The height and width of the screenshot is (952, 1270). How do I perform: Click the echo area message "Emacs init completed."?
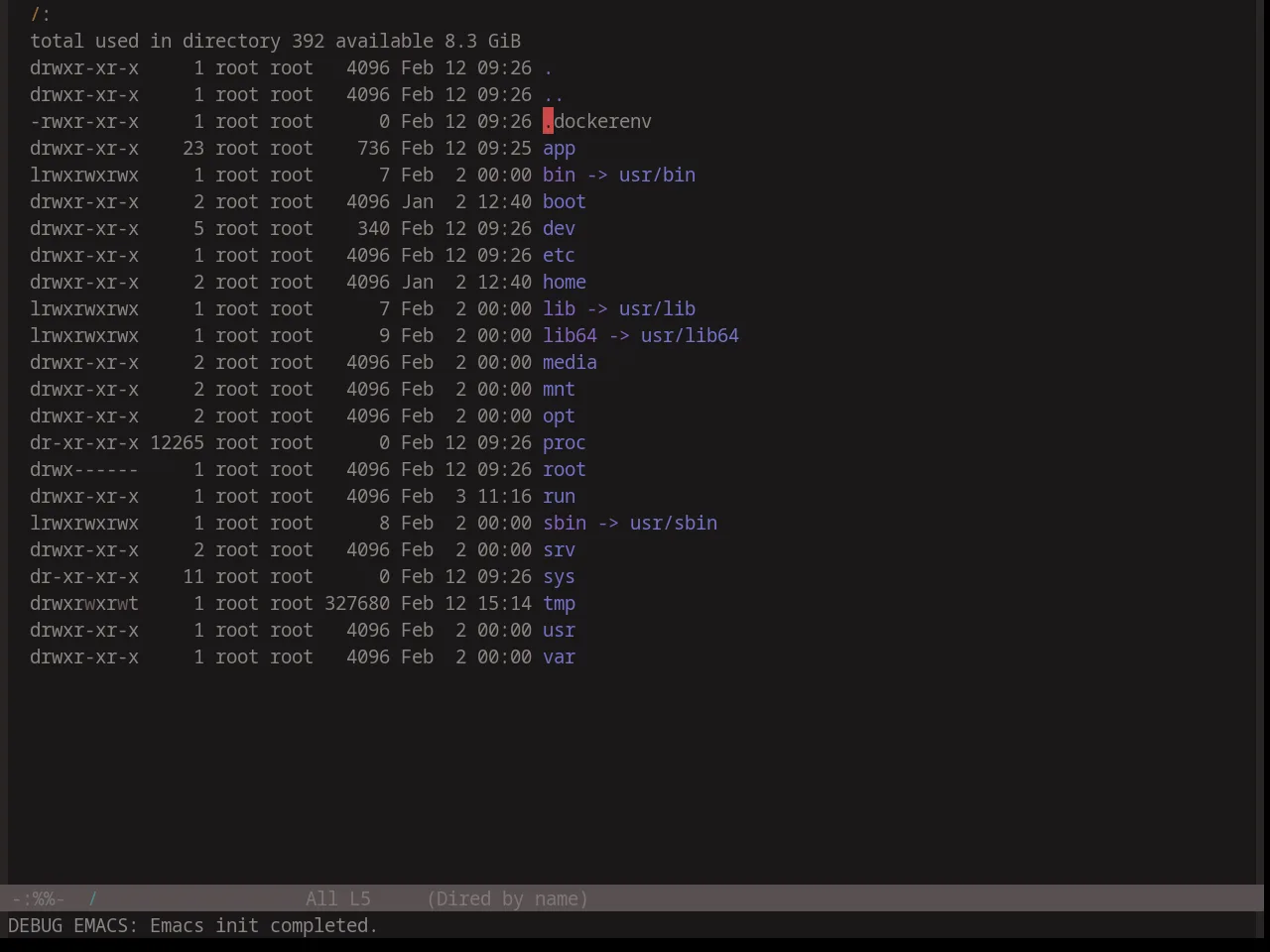click(x=264, y=925)
